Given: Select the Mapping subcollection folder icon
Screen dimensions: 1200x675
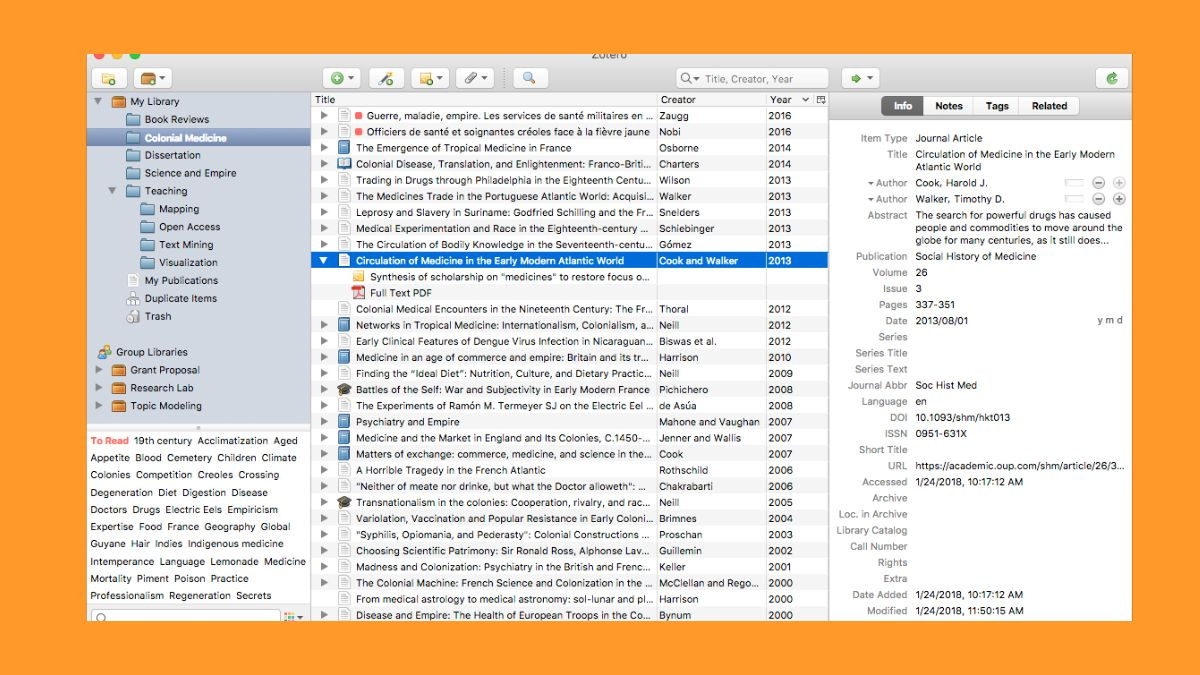Looking at the screenshot, I should coord(147,209).
